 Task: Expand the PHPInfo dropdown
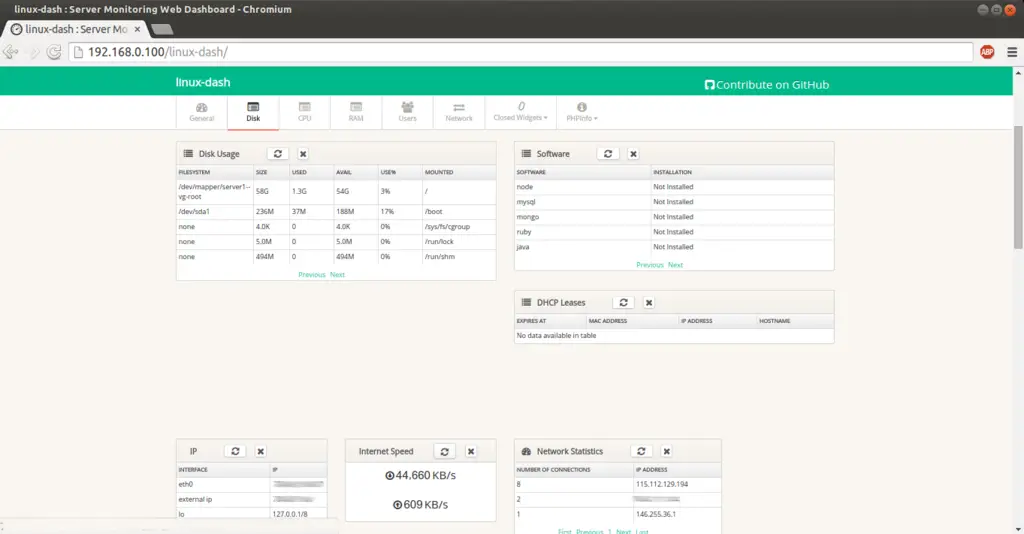582,112
